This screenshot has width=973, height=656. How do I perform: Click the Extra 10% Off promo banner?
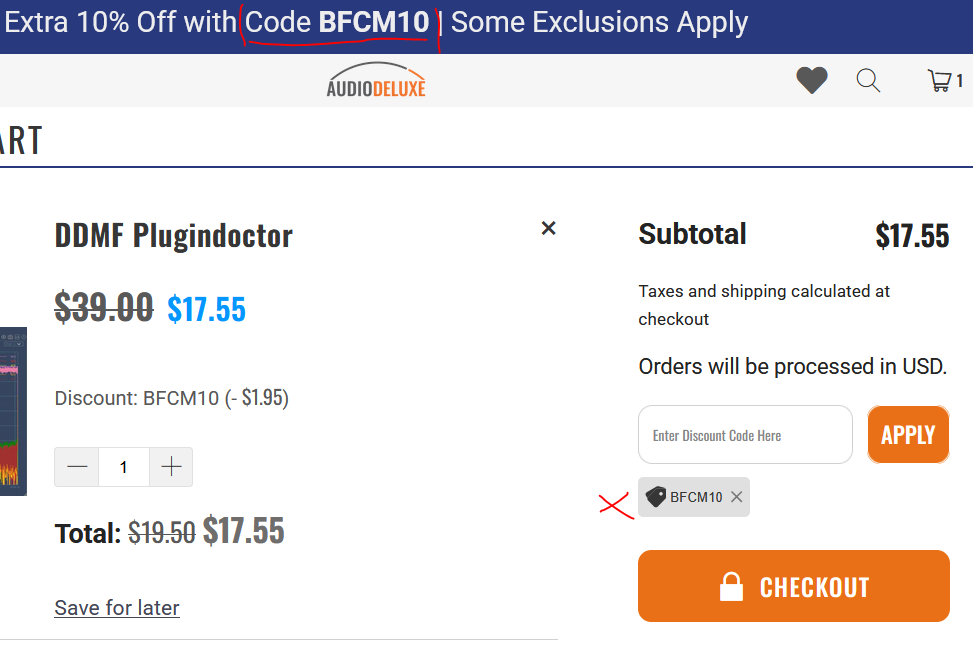pyautogui.click(x=375, y=23)
